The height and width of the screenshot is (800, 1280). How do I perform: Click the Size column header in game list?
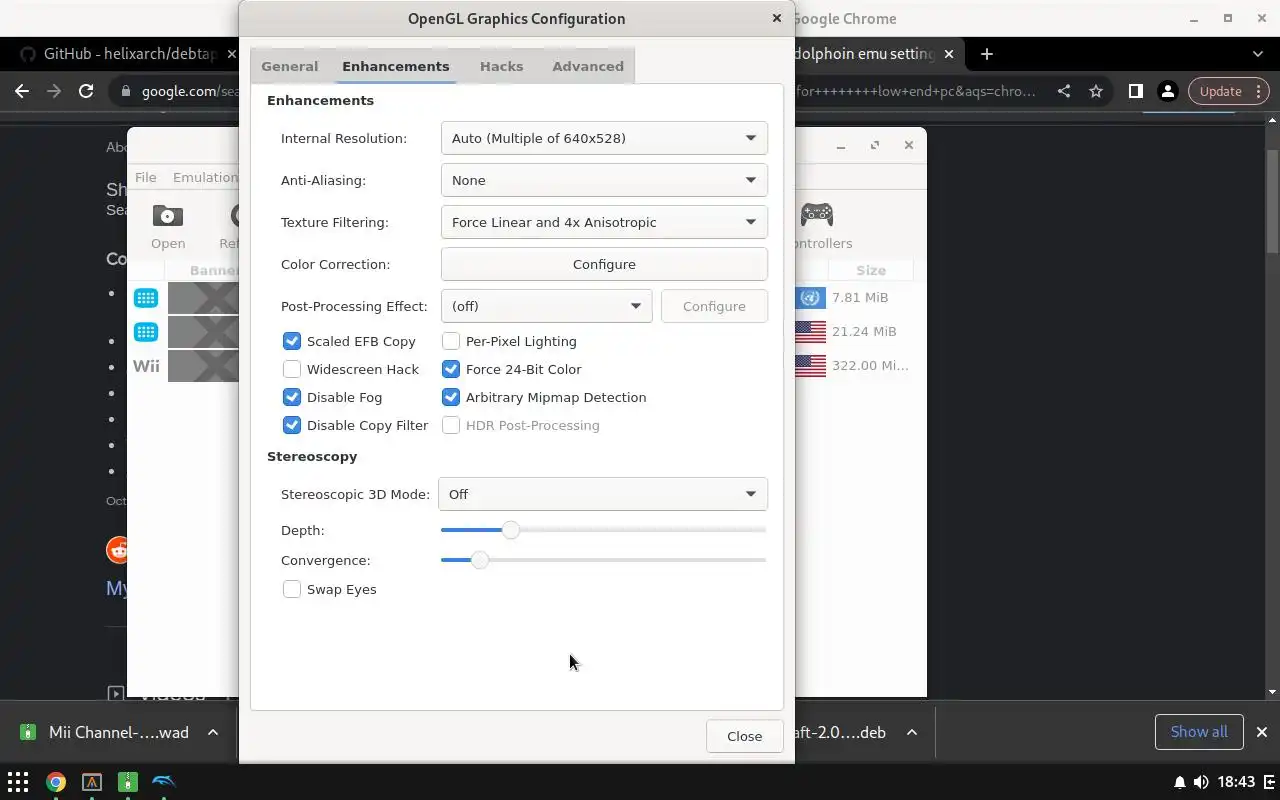click(870, 270)
